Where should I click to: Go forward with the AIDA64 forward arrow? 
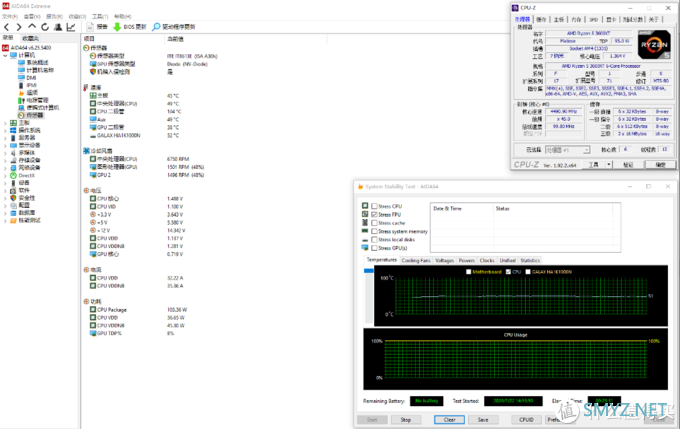point(19,27)
